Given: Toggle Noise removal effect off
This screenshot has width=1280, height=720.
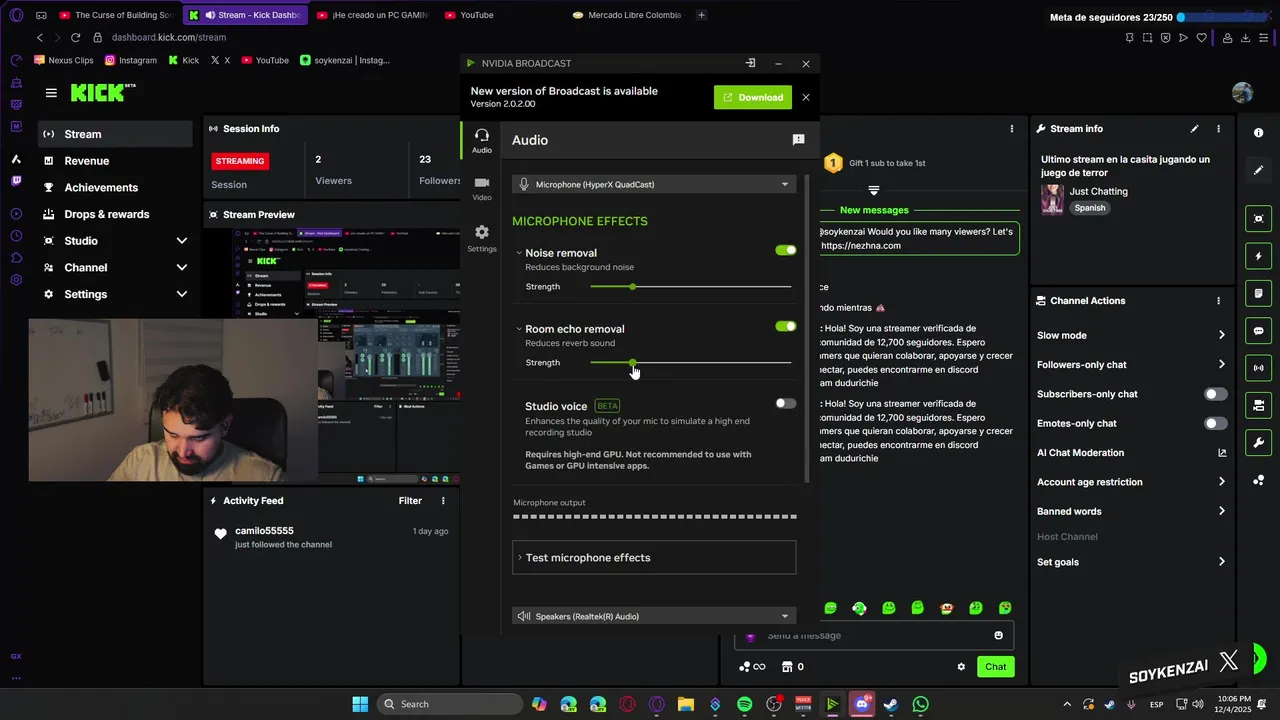Looking at the screenshot, I should pyautogui.click(x=786, y=250).
